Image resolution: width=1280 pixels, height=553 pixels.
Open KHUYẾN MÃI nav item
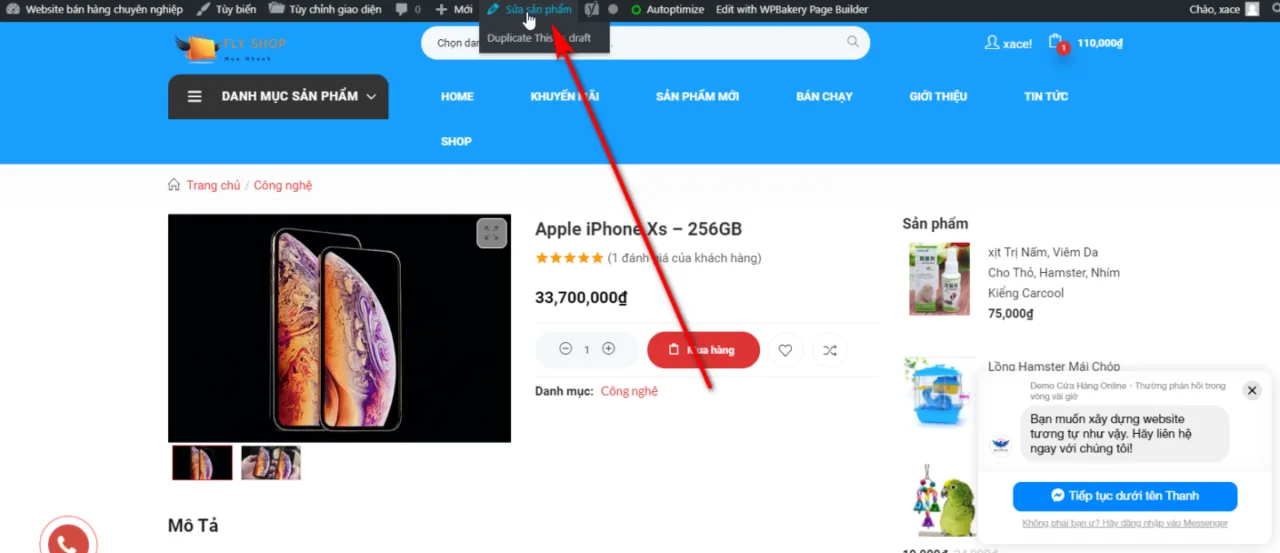[x=565, y=97]
